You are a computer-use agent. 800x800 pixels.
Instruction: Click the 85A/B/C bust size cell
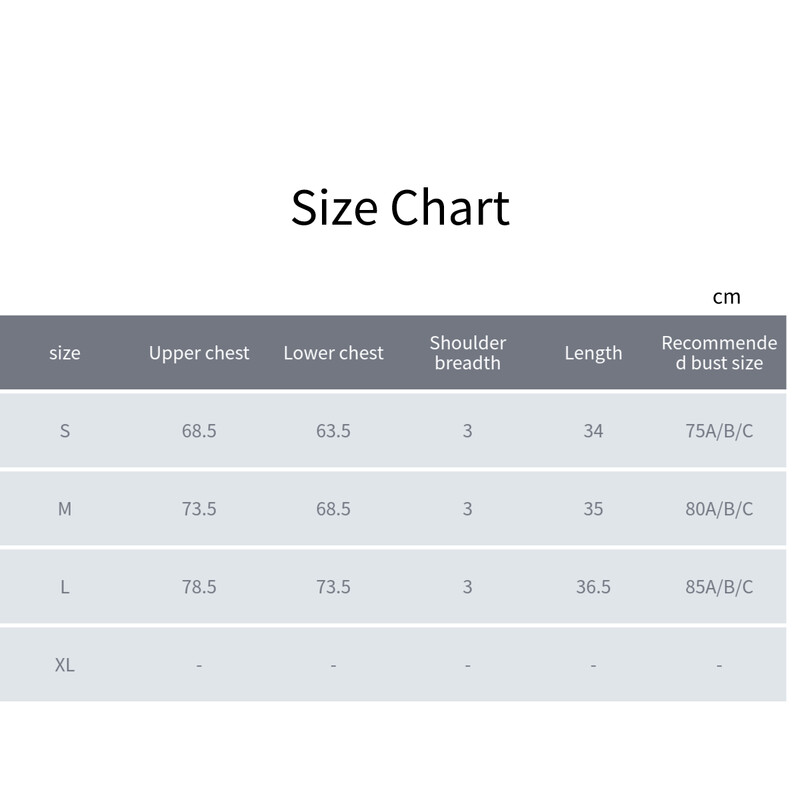pos(719,587)
